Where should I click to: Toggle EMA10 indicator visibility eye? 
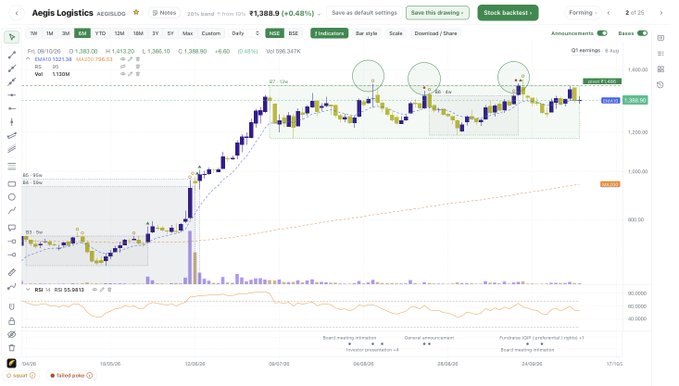click(123, 59)
